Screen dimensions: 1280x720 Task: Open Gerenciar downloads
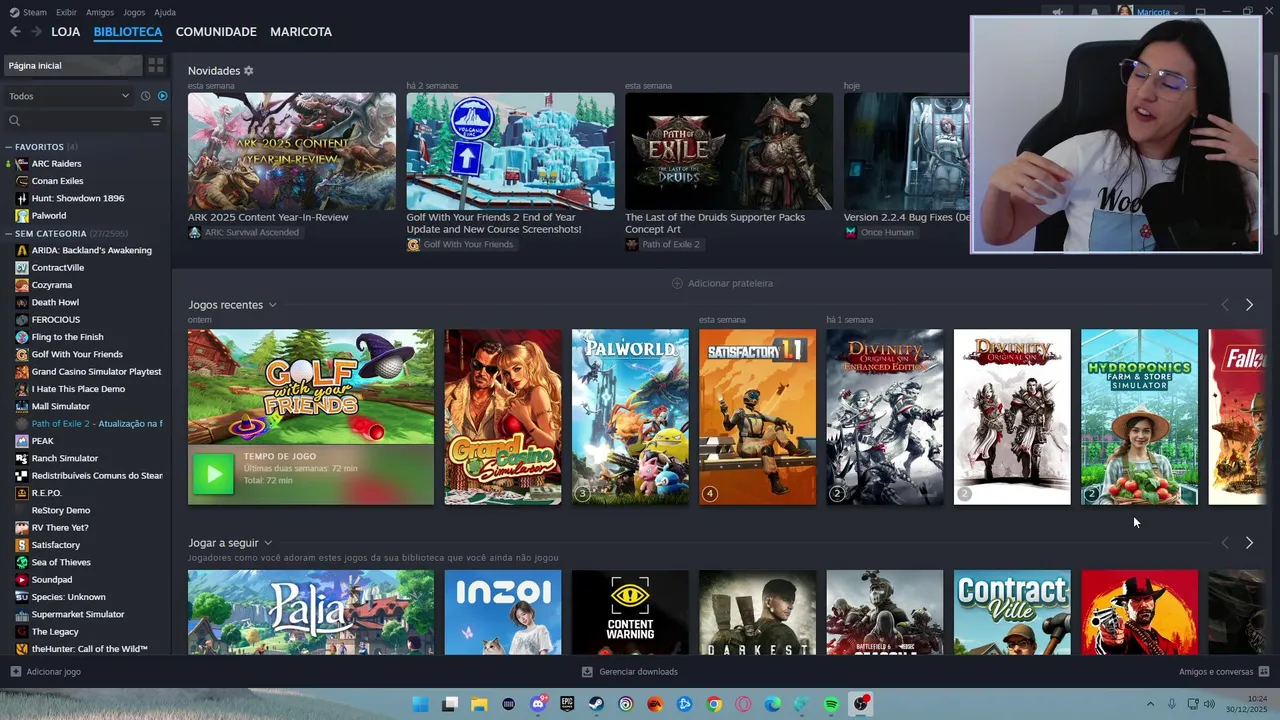click(x=630, y=672)
